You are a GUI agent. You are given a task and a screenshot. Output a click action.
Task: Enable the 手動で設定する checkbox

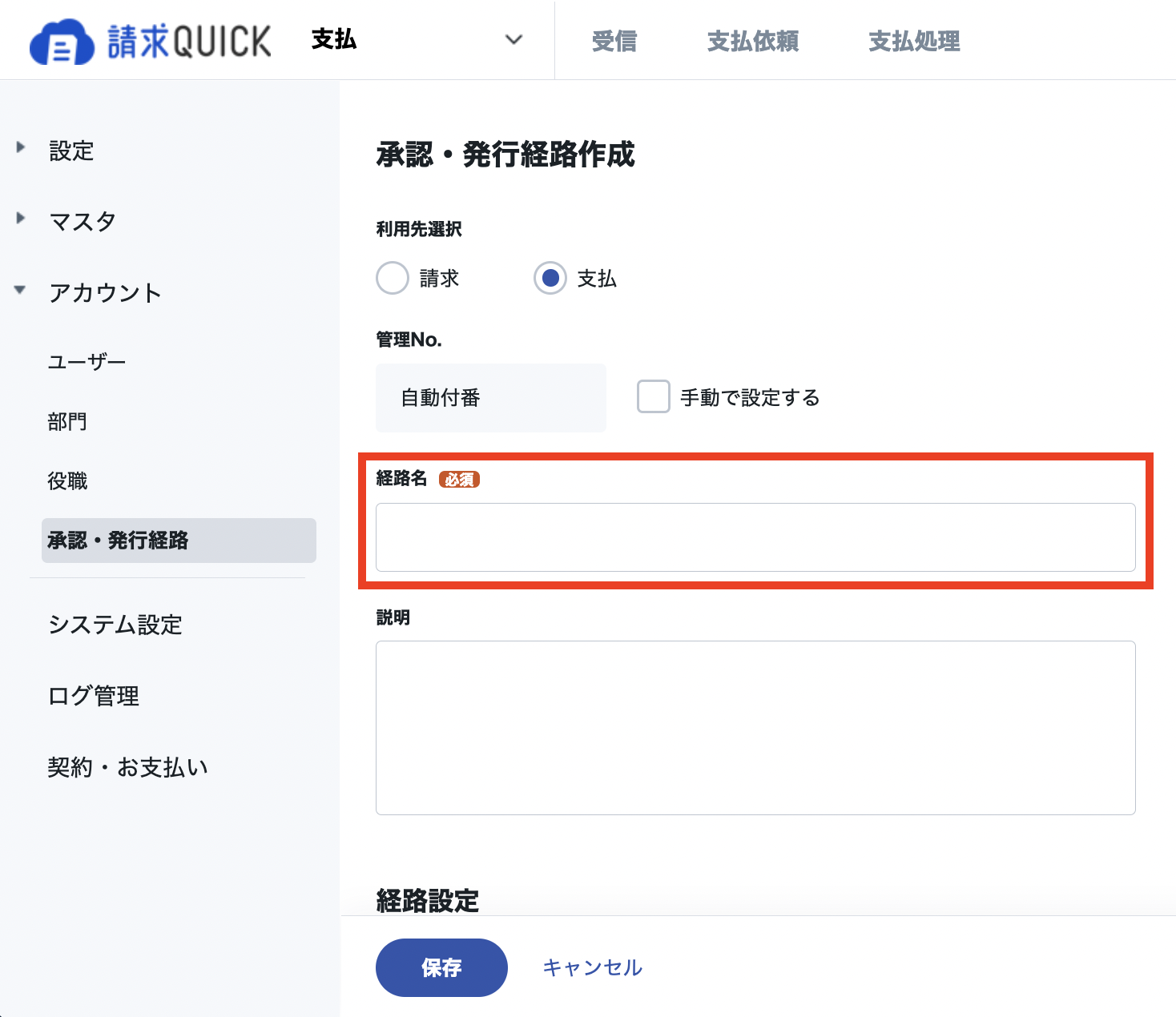click(x=654, y=396)
